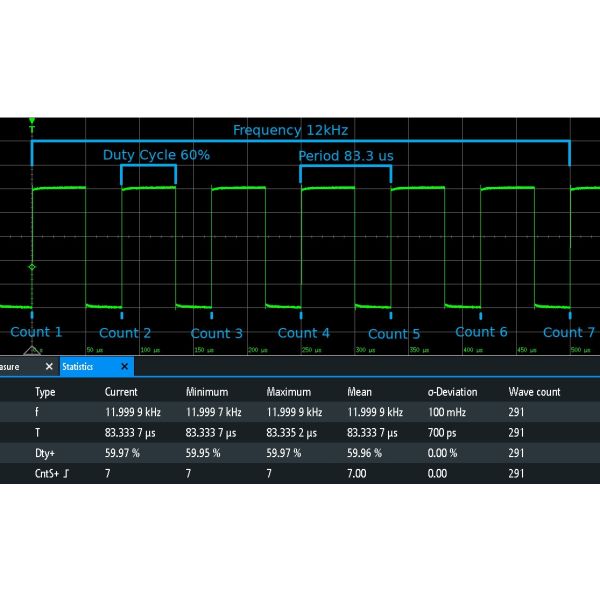Click the Wave count column header
Screen dimensions: 600x600
(x=534, y=392)
